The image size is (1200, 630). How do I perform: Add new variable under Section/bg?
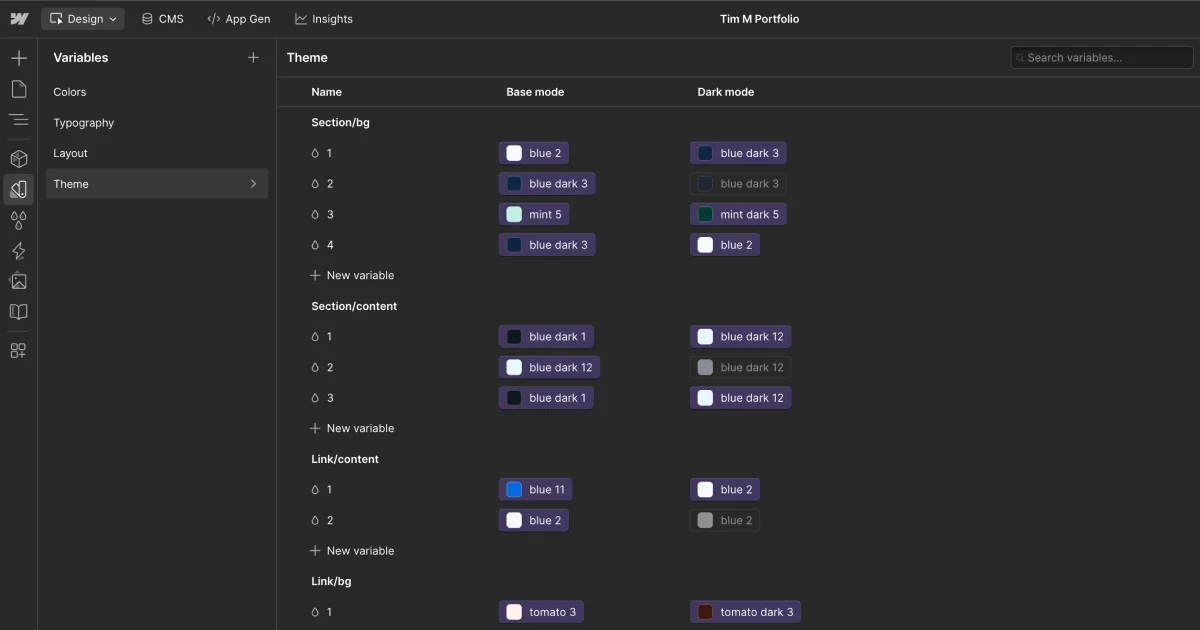click(x=352, y=275)
